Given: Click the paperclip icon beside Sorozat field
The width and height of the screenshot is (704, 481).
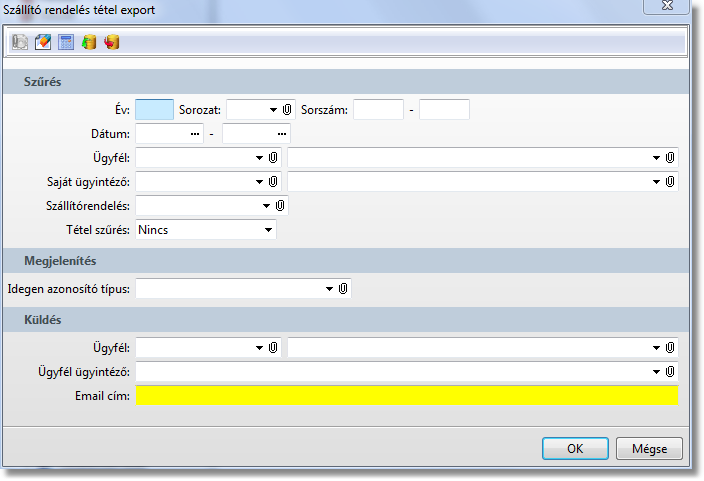Looking at the screenshot, I should point(287,110).
